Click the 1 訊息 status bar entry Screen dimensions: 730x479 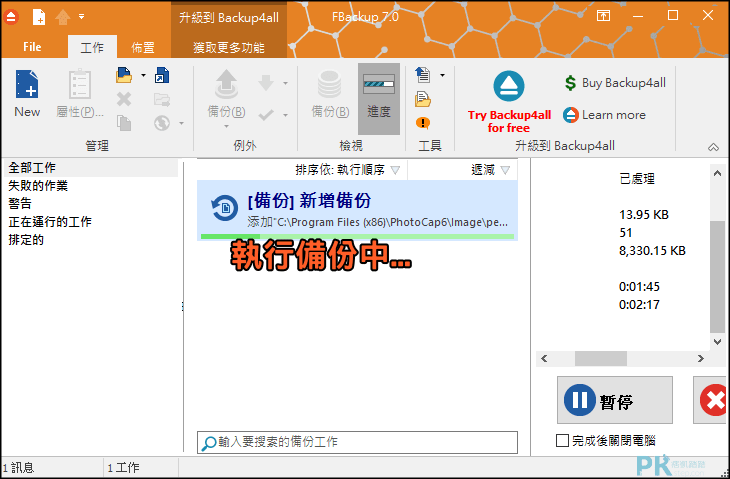pos(18,467)
